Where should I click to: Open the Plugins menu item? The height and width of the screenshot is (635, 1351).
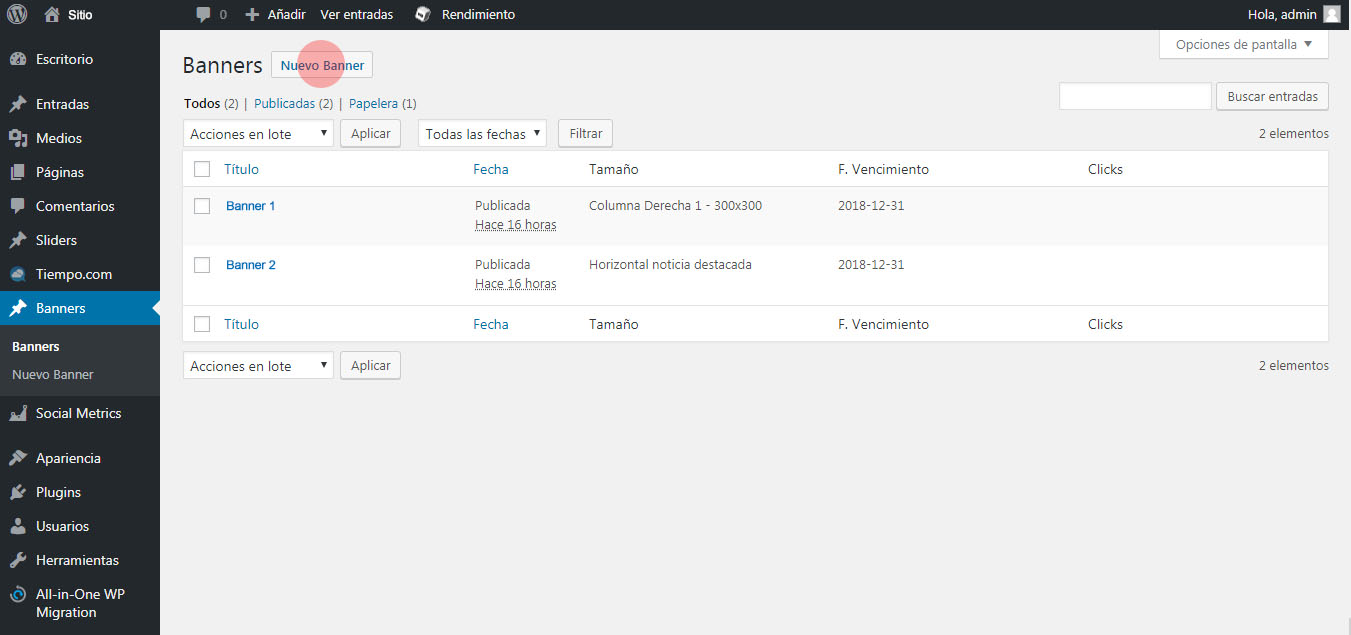pos(58,492)
